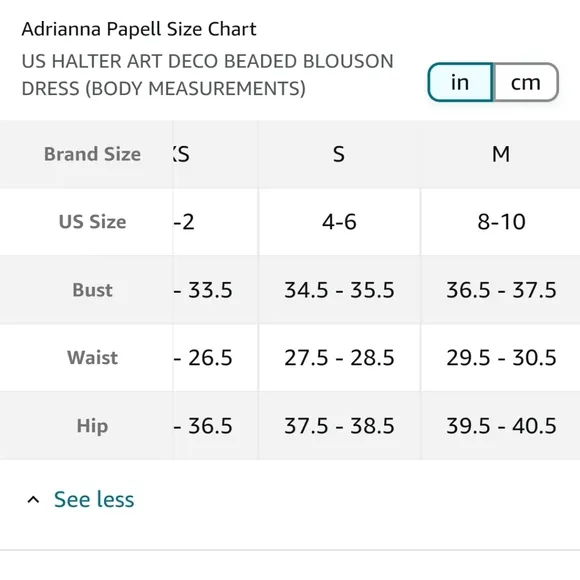Select the Brand Size row header
Viewport: 580px width, 580px height.
[x=92, y=154]
